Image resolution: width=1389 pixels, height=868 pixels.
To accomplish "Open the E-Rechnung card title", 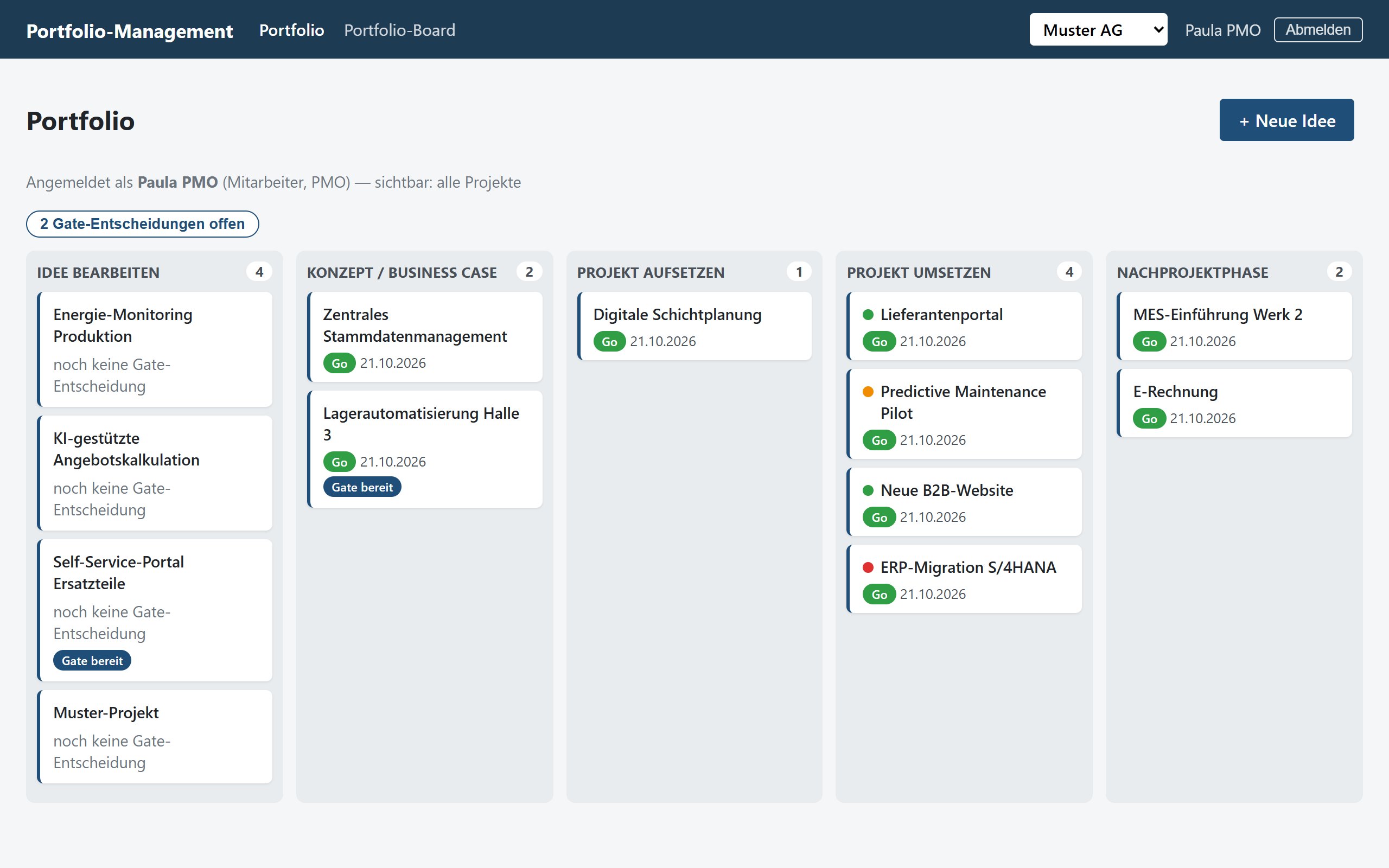I will pos(1175,392).
